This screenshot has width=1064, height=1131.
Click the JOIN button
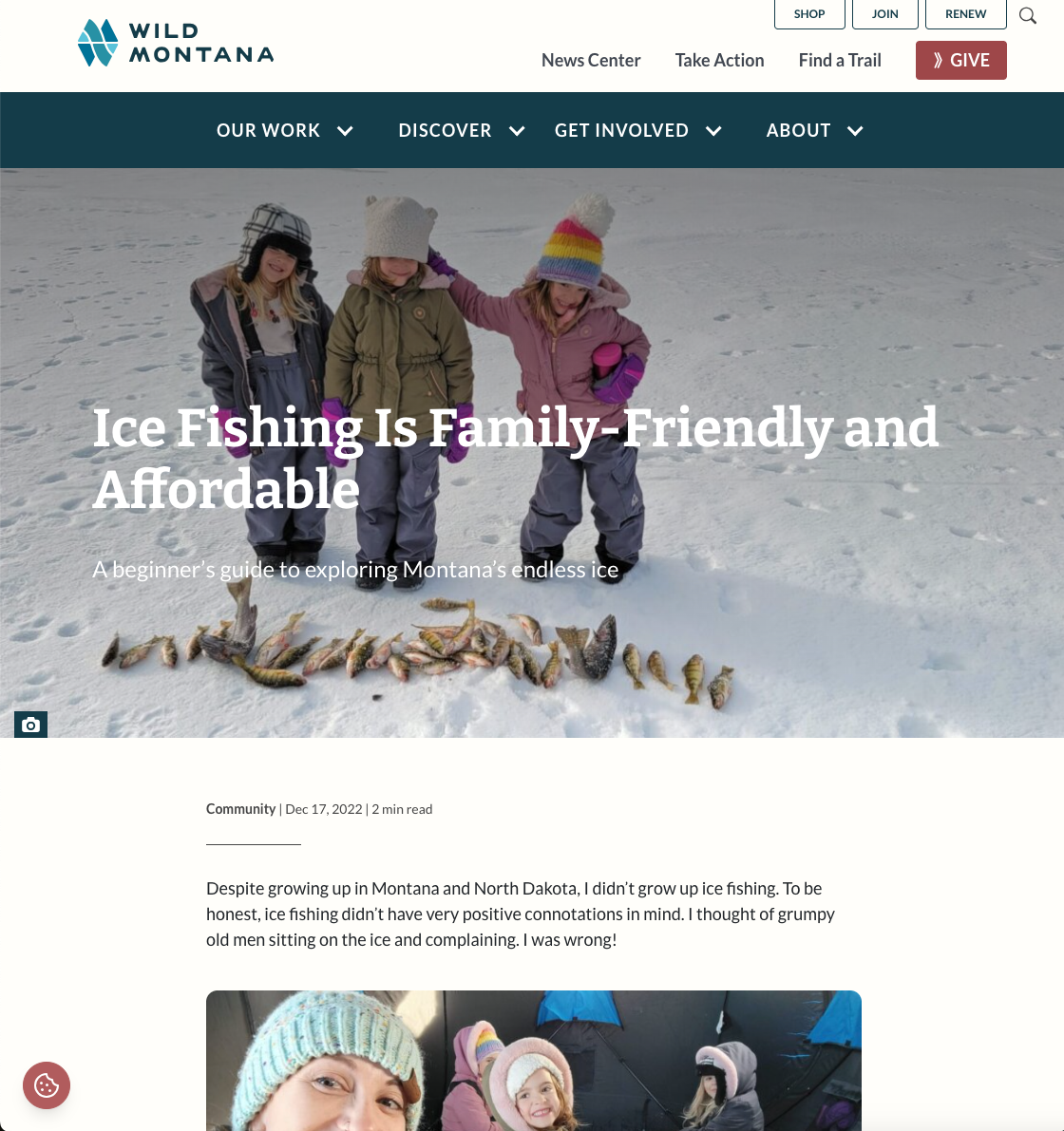[885, 13]
